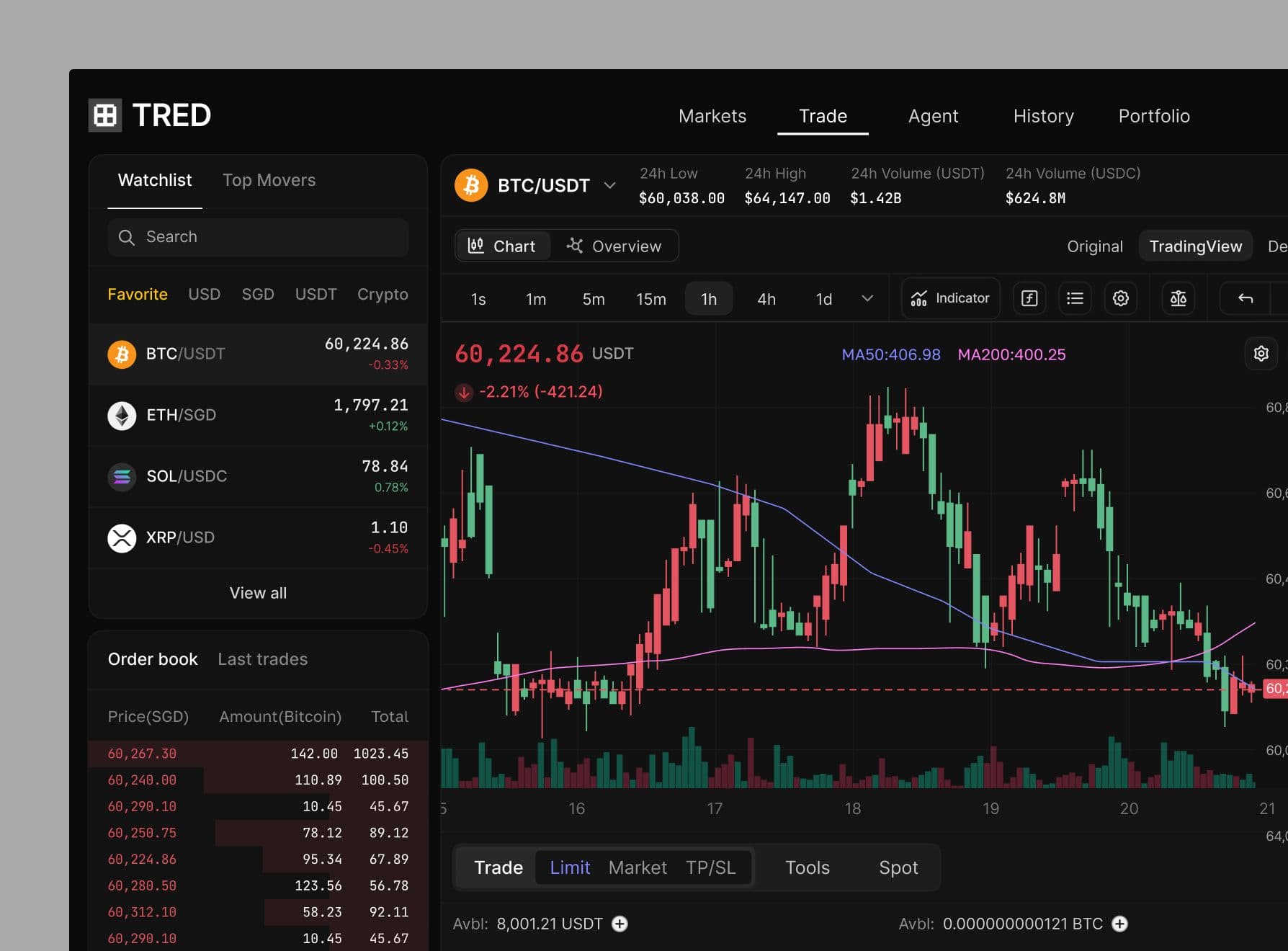
Task: Open the Markets nav tab
Action: (x=712, y=116)
